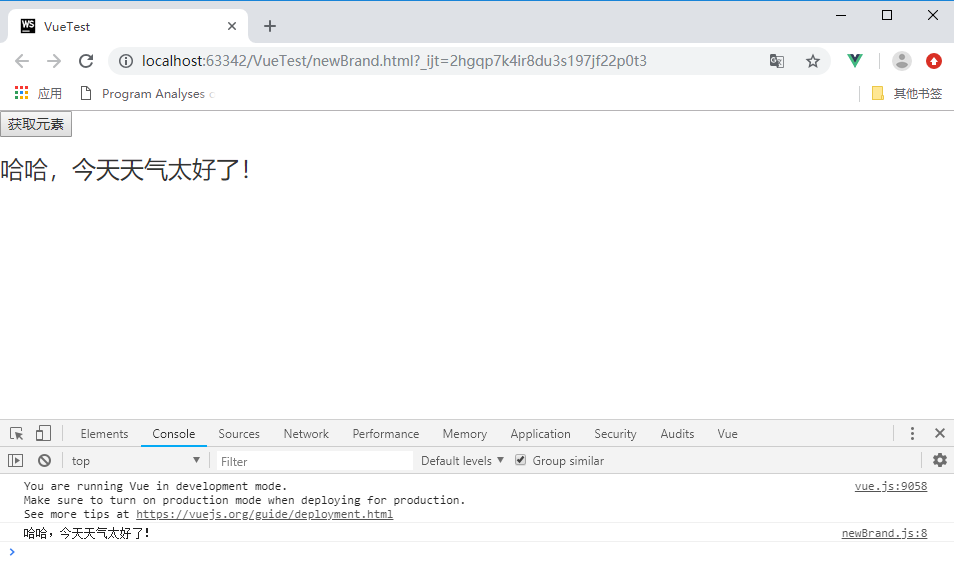View site information icon in address bar
The image size is (954, 575).
click(x=126, y=61)
